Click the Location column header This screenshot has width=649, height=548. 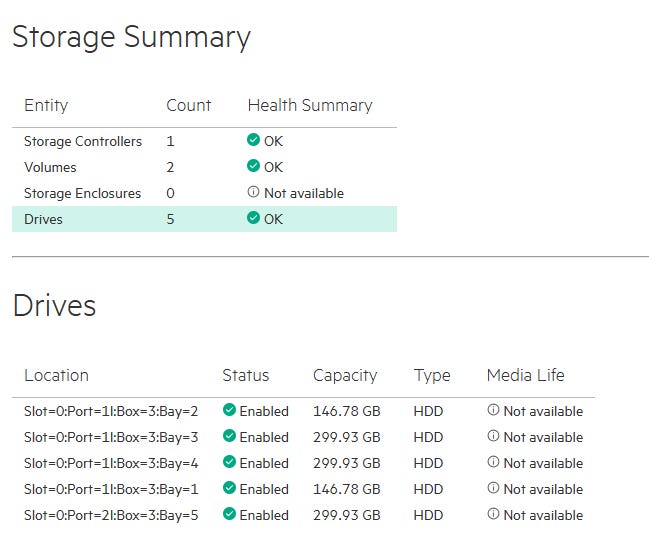56,376
